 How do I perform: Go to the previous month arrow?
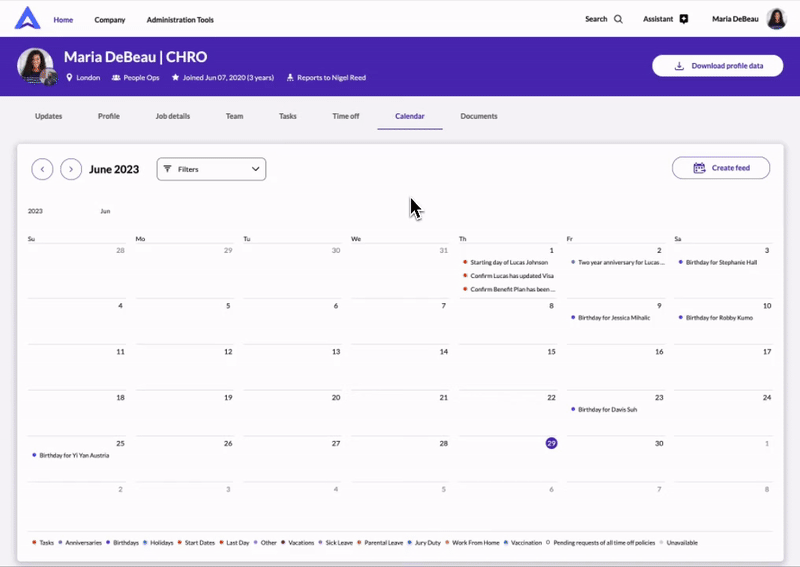[42, 169]
